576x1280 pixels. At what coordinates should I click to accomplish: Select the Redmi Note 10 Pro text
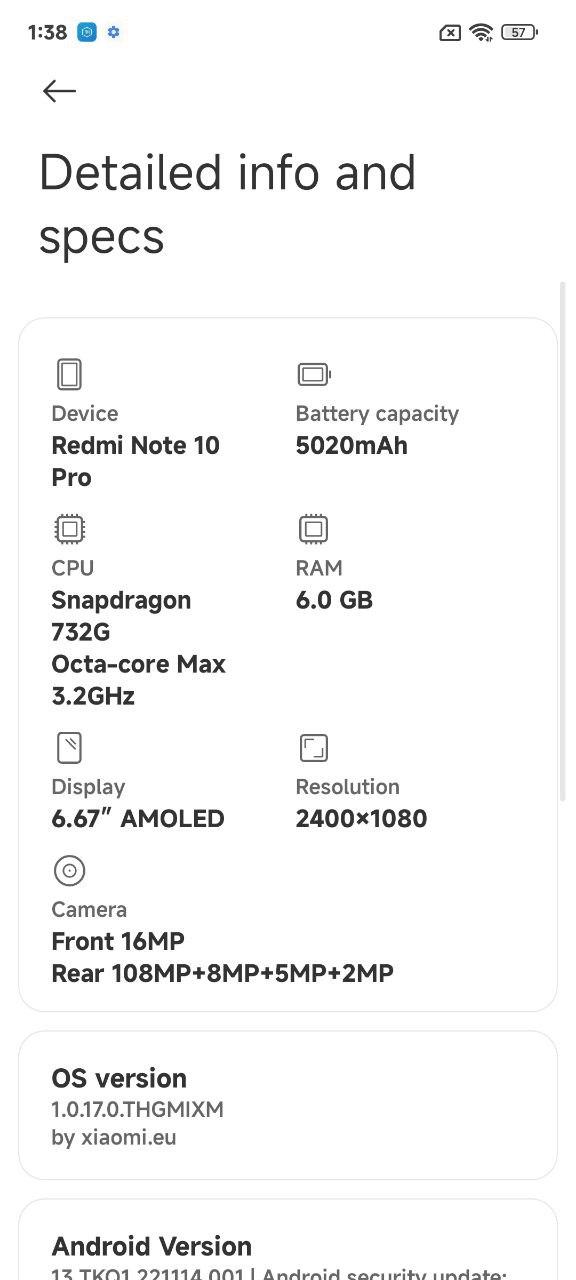(x=135, y=461)
